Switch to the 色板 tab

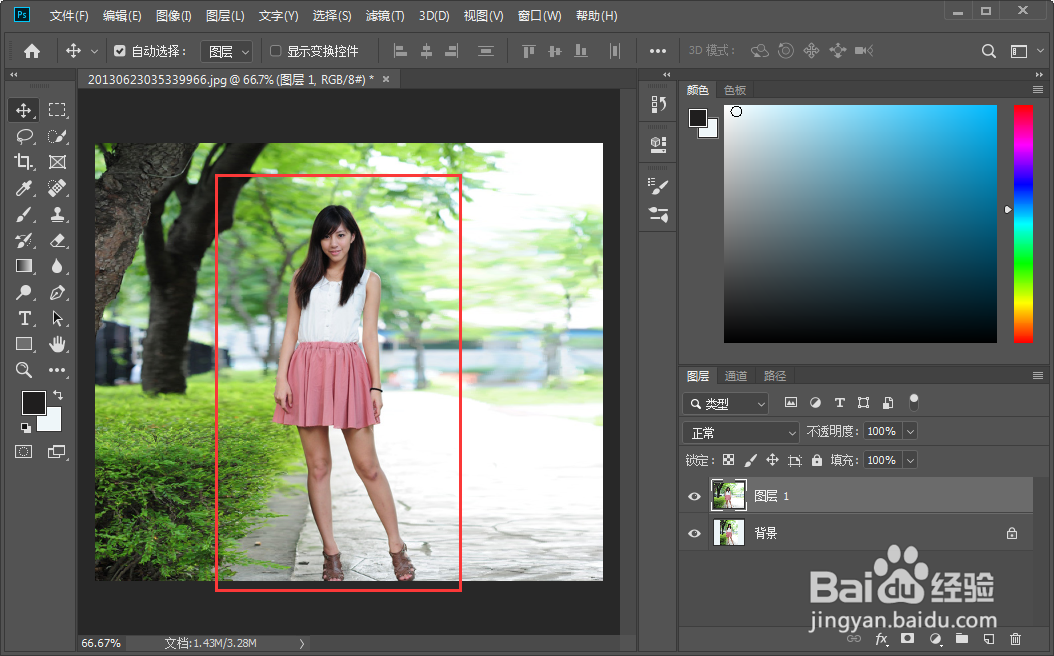point(735,90)
